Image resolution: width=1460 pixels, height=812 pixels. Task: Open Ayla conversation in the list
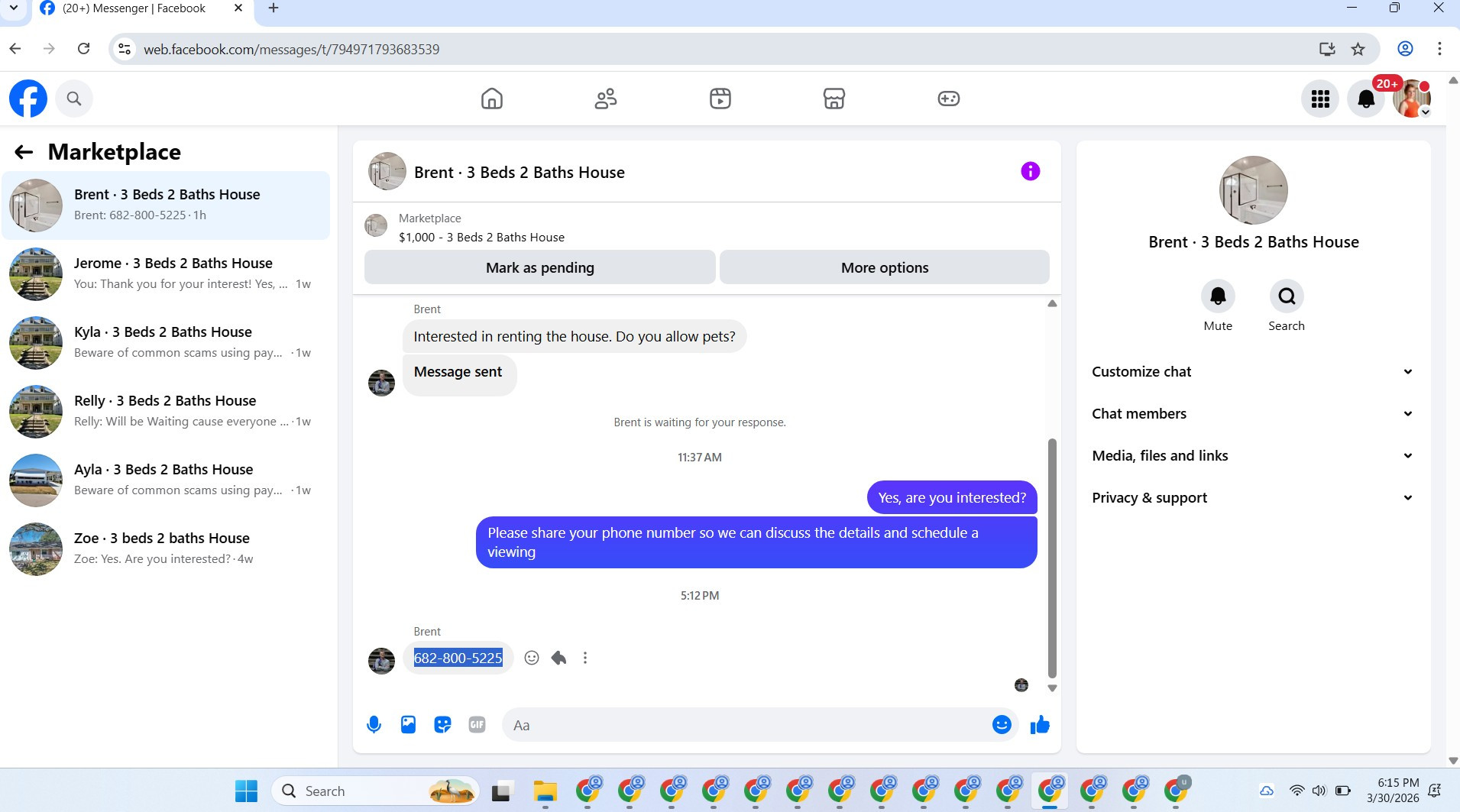[x=166, y=480]
